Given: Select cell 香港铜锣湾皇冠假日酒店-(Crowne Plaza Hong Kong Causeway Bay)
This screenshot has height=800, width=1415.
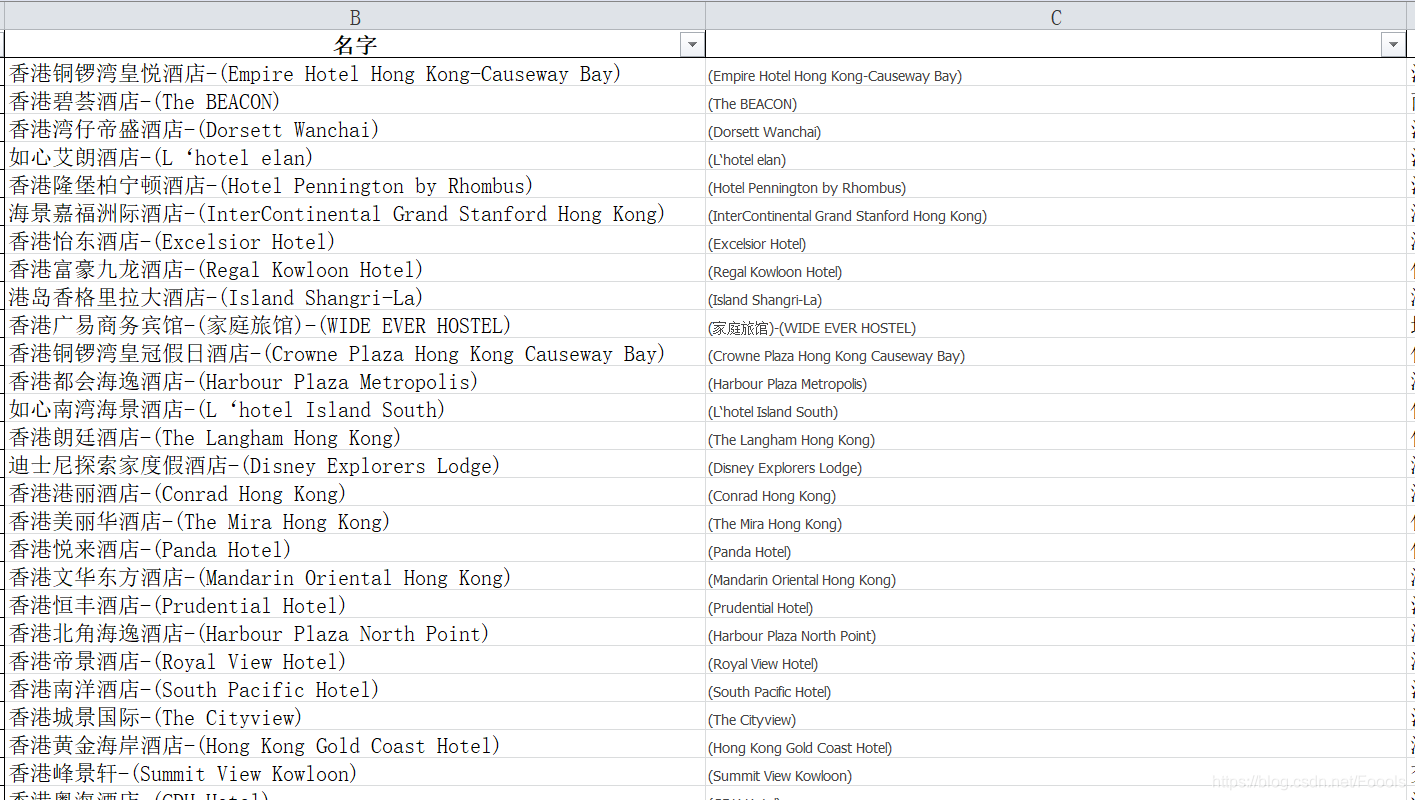Looking at the screenshot, I should click(x=355, y=353).
